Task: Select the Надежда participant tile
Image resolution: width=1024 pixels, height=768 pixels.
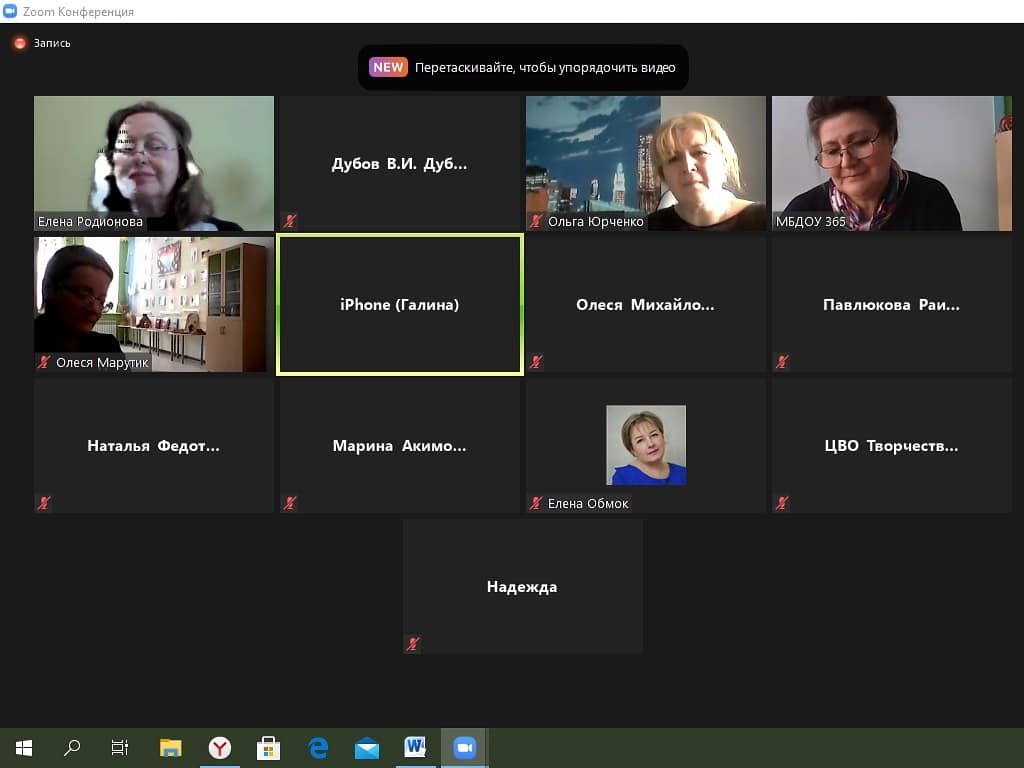Action: 522,586
